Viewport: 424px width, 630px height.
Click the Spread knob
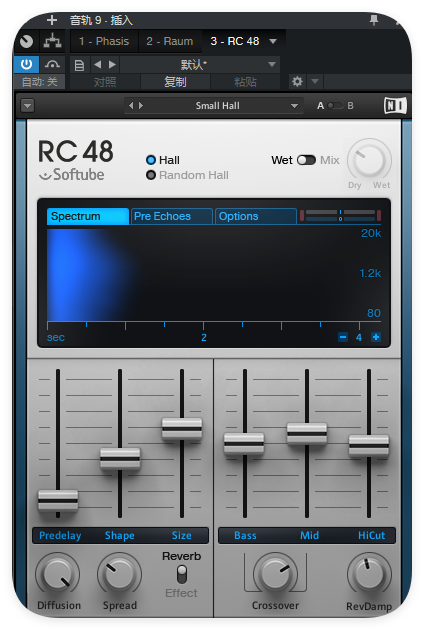pos(119,575)
